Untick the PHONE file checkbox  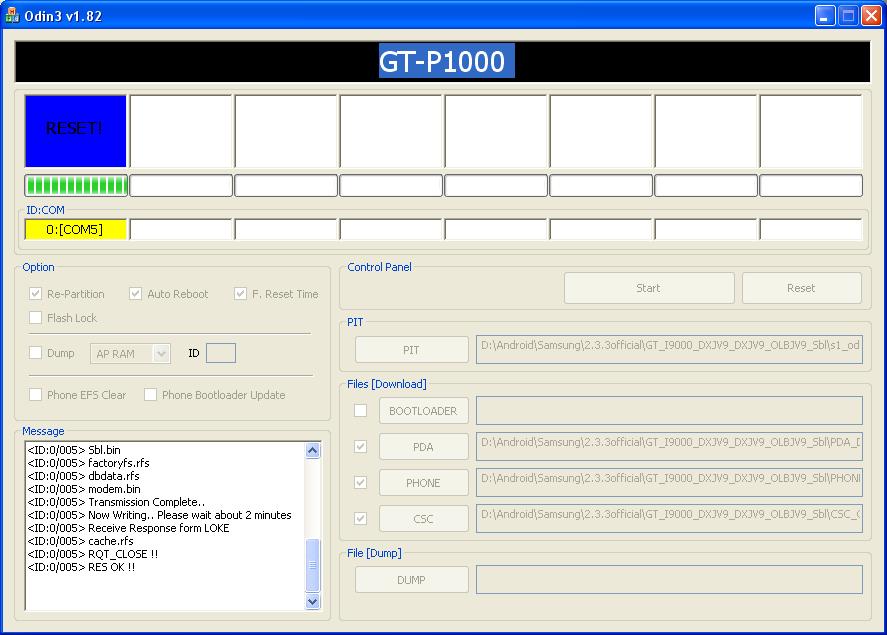point(360,482)
